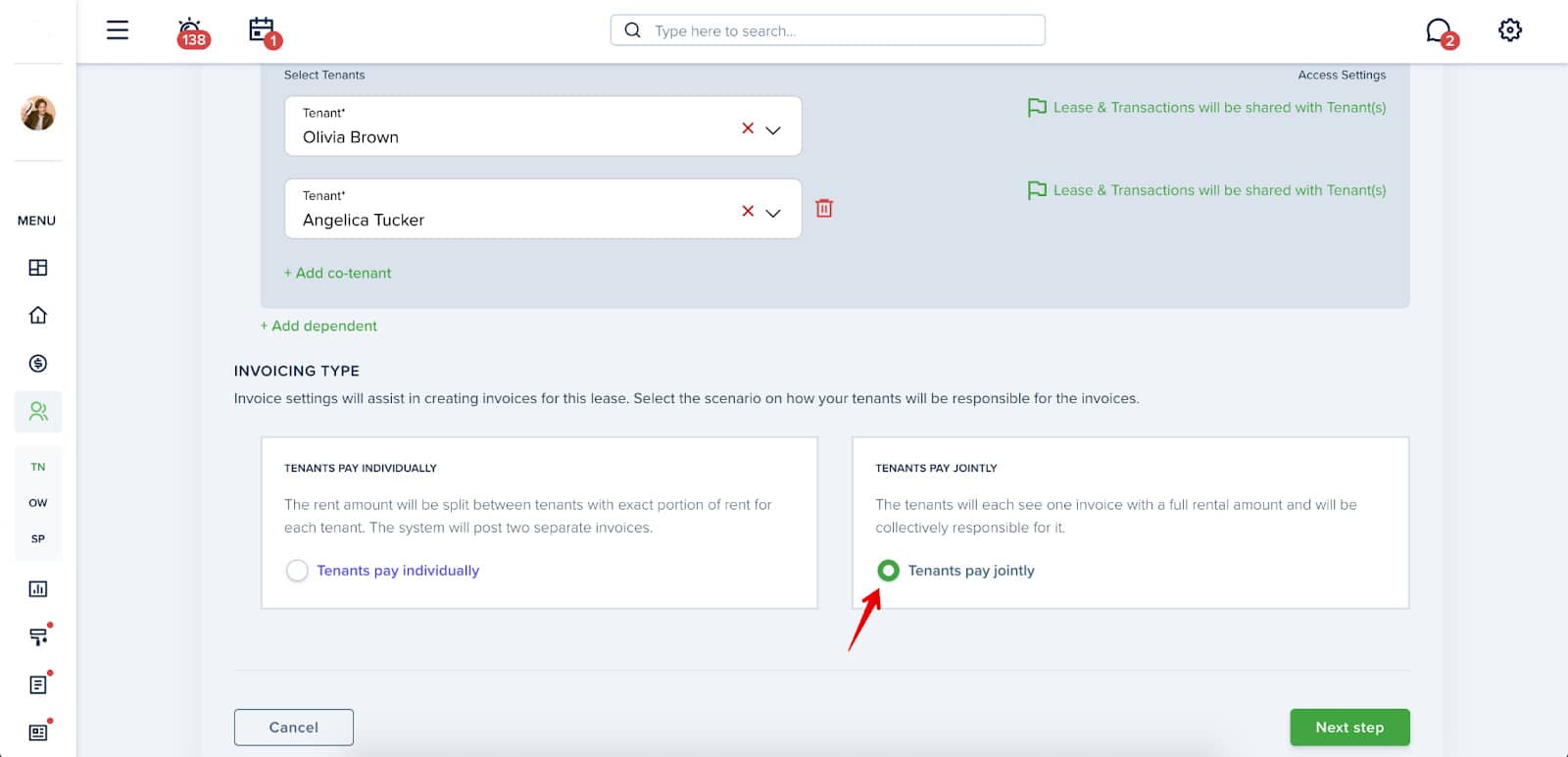Viewport: 1568px width, 757px height.
Task: Open the user profile avatar
Action: tap(38, 114)
